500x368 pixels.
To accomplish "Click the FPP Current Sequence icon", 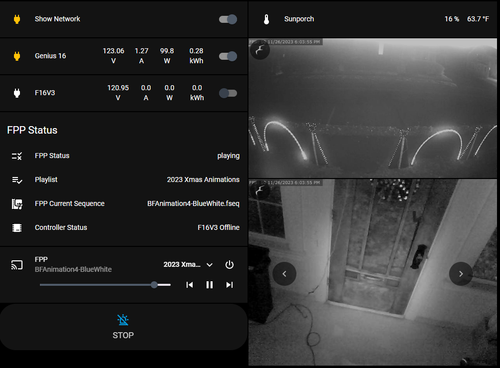I will pyautogui.click(x=17, y=204).
